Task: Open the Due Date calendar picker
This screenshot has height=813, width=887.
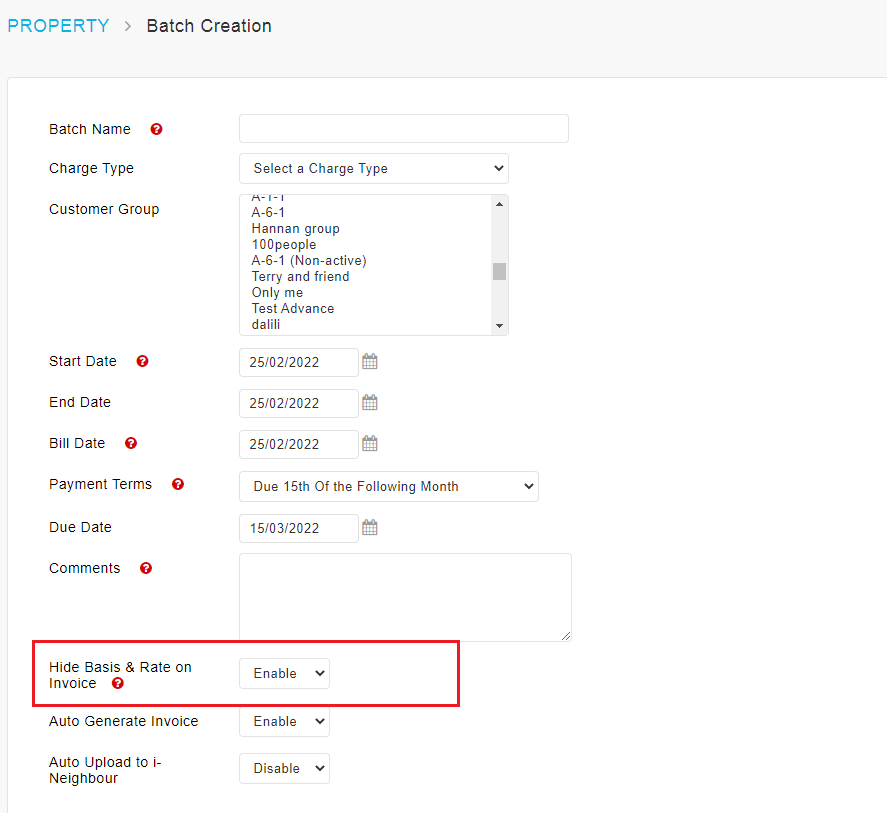Action: point(369,527)
